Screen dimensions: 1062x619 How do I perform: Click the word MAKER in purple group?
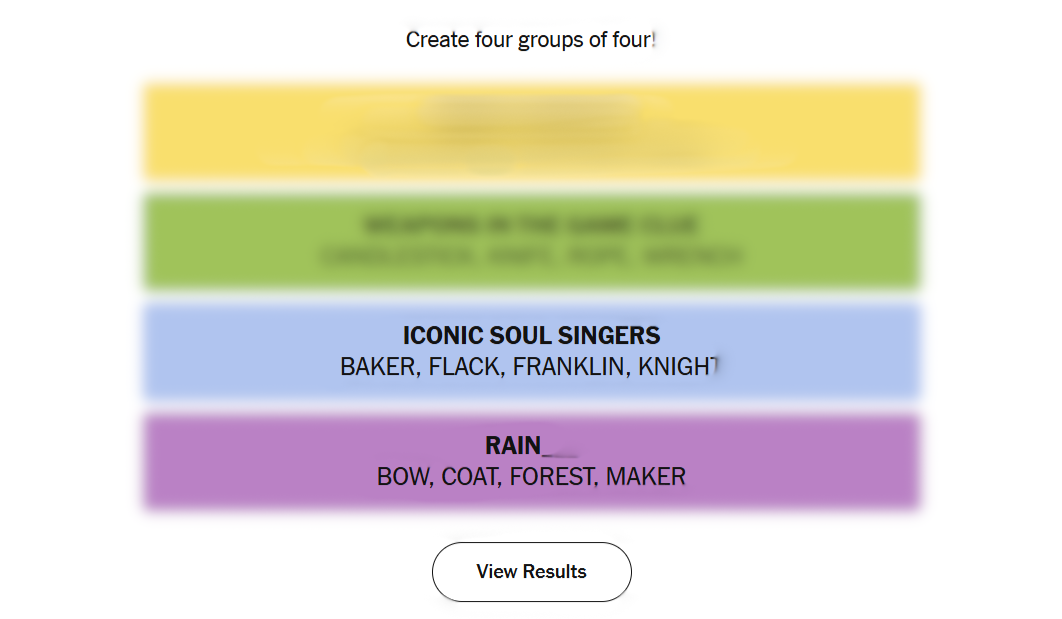[x=646, y=477]
